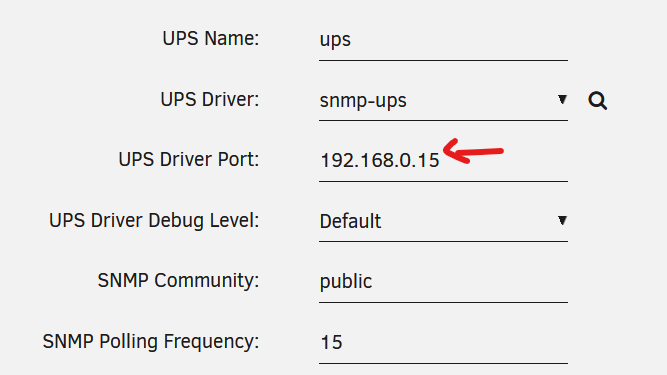This screenshot has height=375, width=667.
Task: Open the Default debug level selector
Action: coord(443,221)
